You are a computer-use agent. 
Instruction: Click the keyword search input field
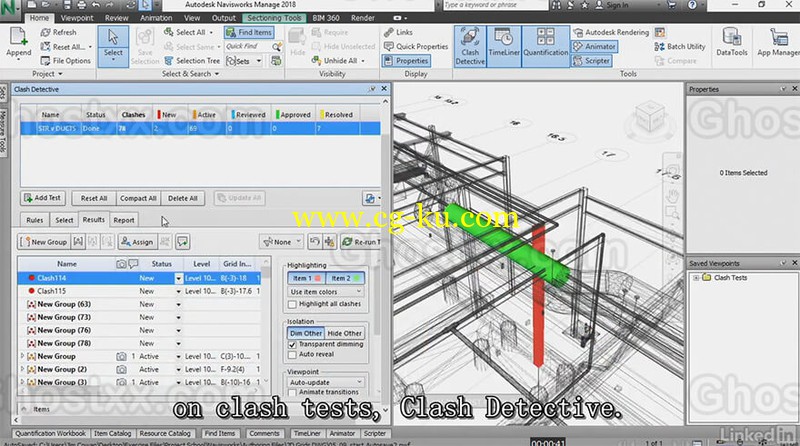[x=494, y=5]
